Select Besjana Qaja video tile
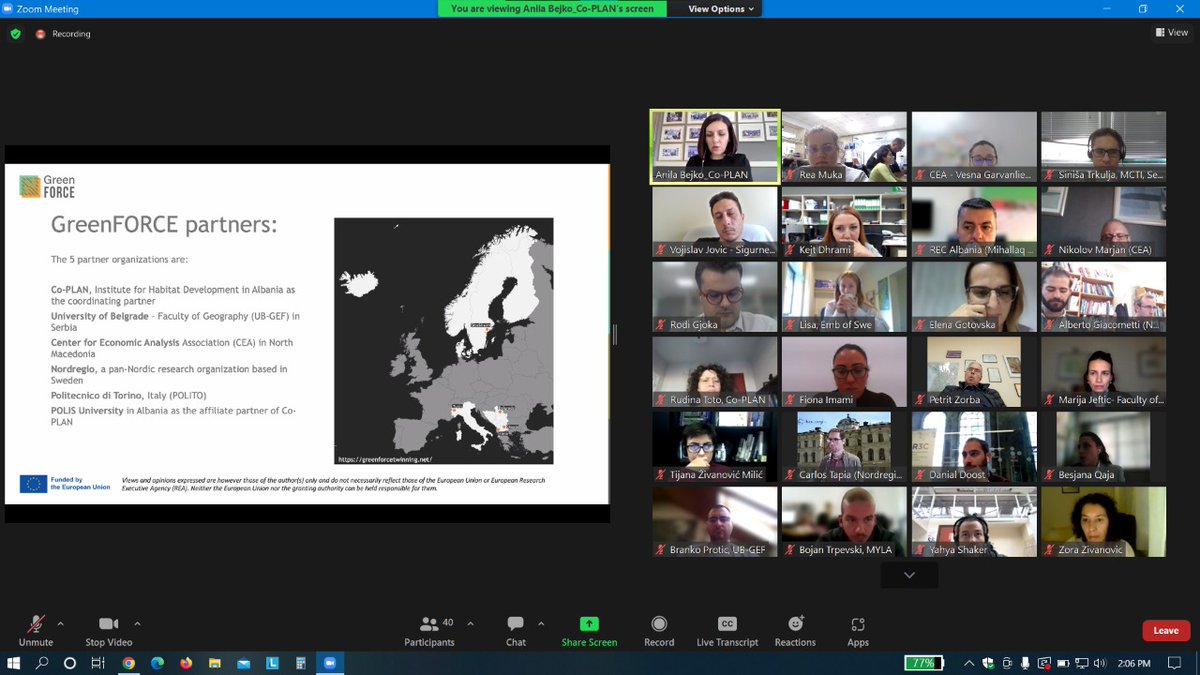 (1103, 446)
